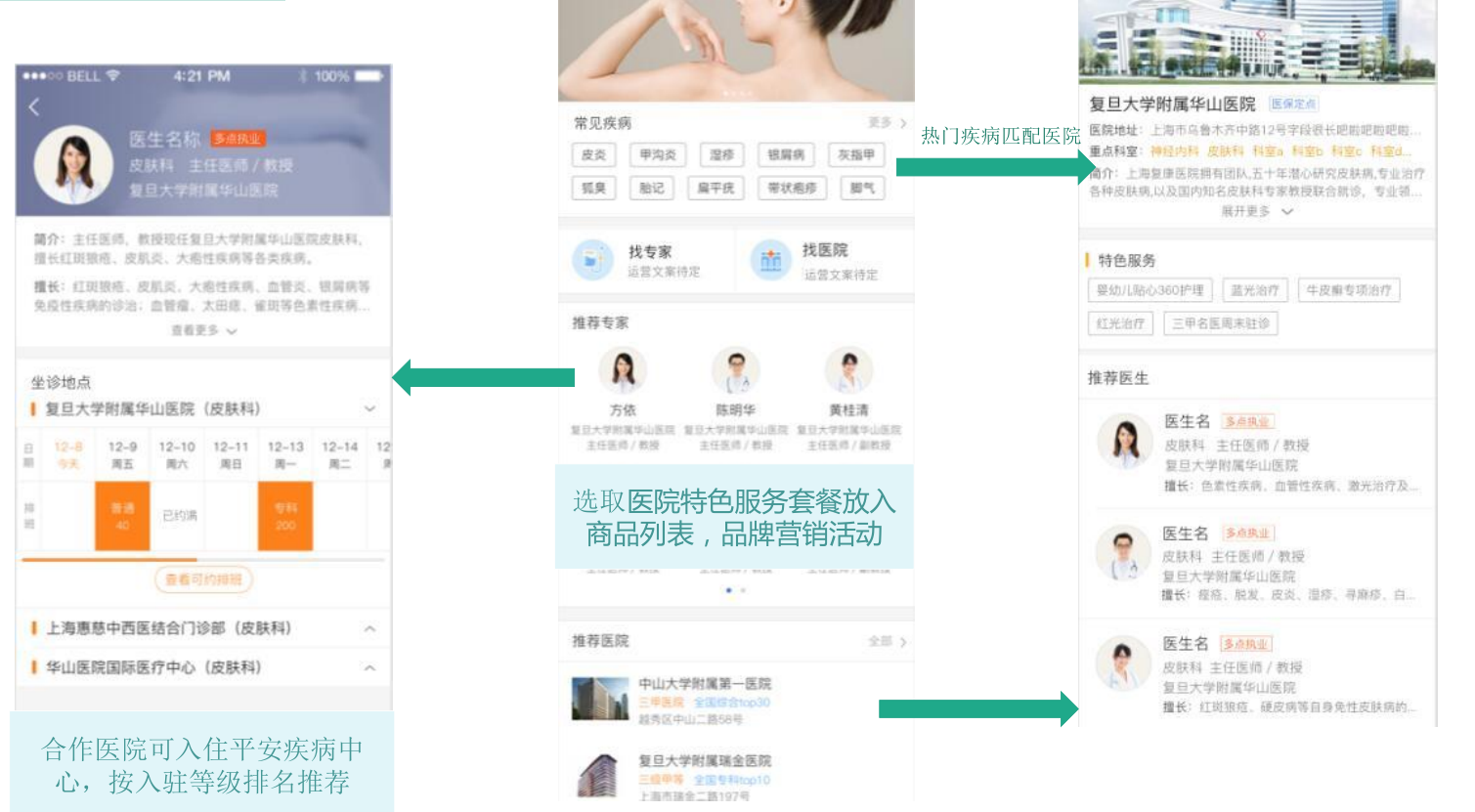1475x812 pixels.
Task: Expand 上海惠慈中西医结合门诊部 section
Action: pos(370,628)
